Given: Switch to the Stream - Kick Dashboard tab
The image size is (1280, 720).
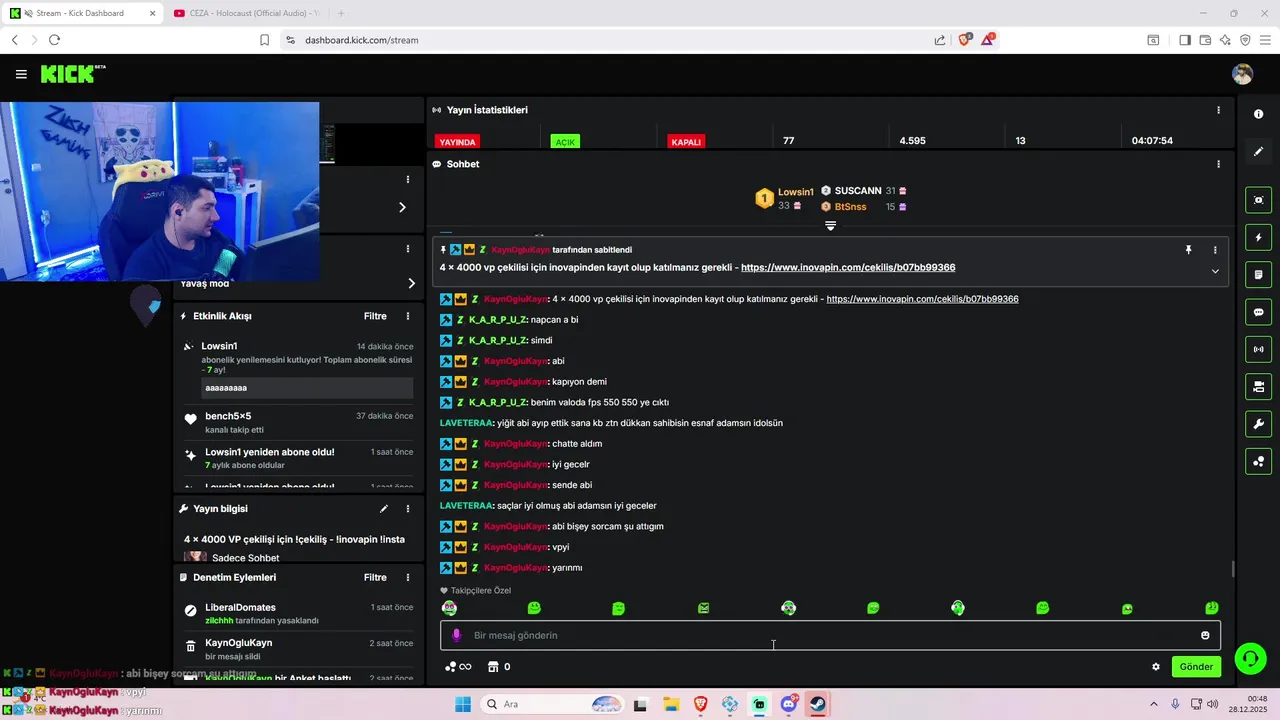Looking at the screenshot, I should pos(81,13).
